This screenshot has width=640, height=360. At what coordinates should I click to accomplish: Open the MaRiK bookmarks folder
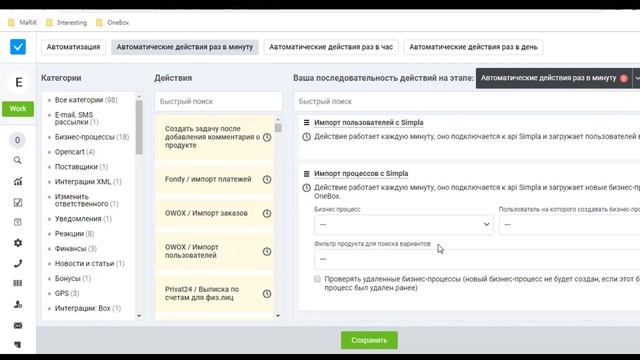point(22,22)
